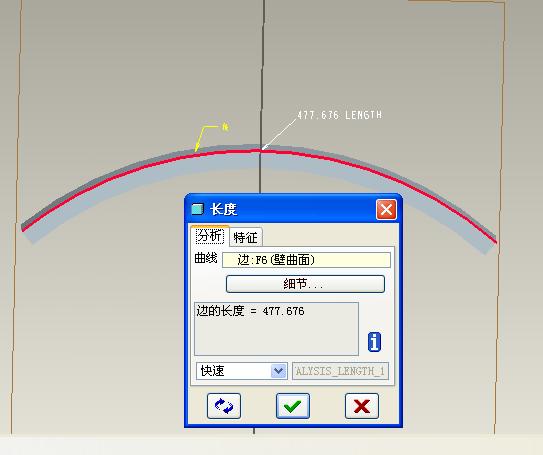Accept the length analysis with green checkmark
543x455 pixels.
click(x=293, y=406)
